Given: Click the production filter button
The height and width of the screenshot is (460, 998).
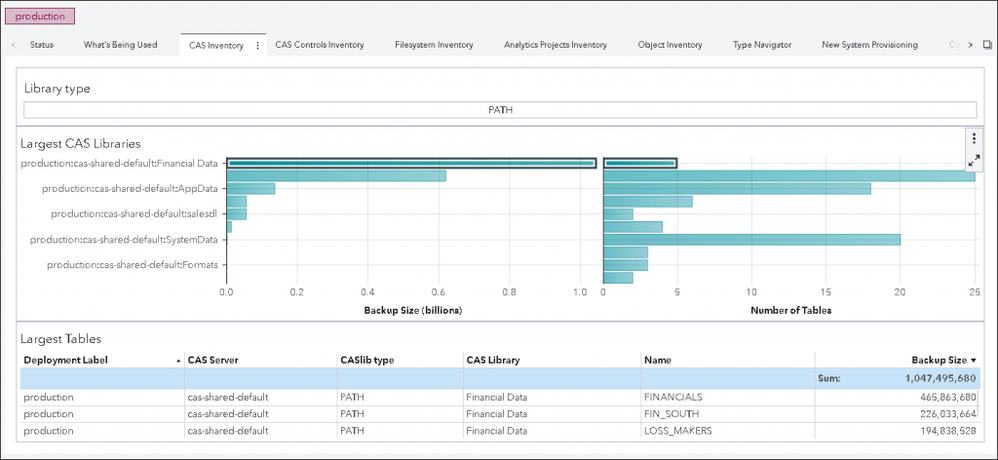Looking at the screenshot, I should [x=40, y=16].
